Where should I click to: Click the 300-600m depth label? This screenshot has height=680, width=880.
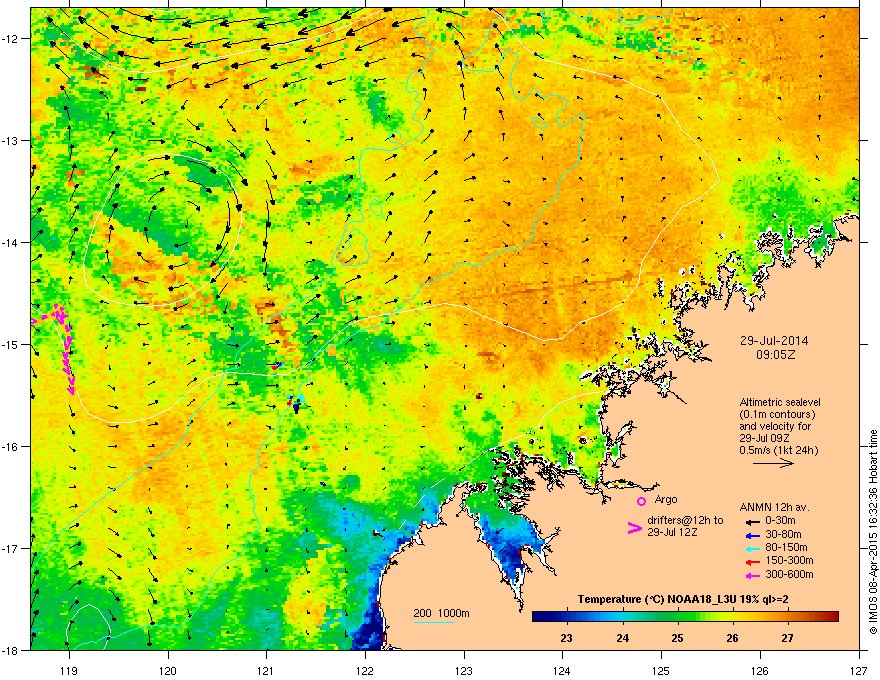(x=789, y=575)
